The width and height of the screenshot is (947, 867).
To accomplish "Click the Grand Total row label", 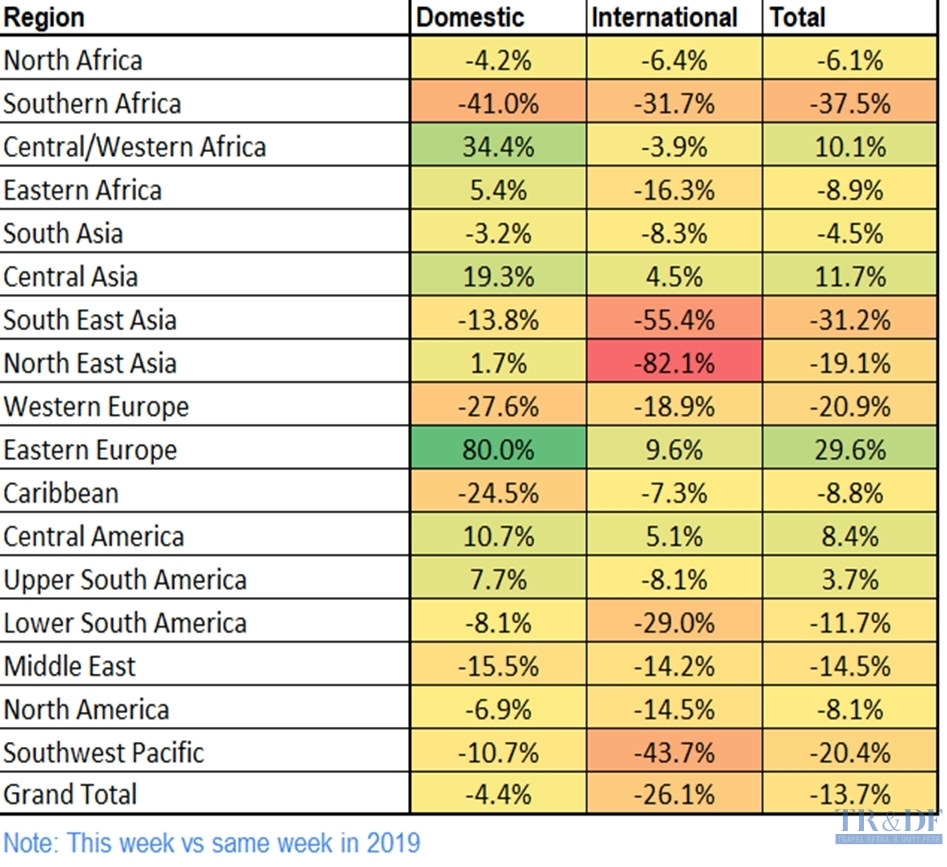I will click(x=71, y=796).
